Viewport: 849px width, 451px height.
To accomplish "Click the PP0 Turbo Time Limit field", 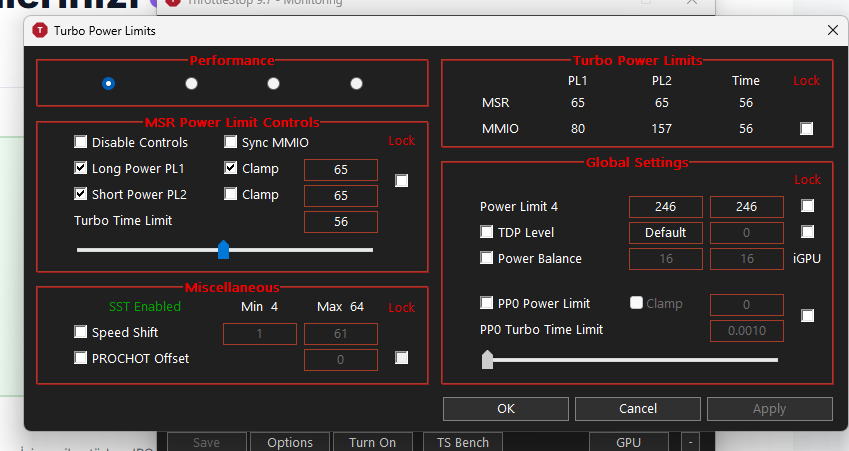I will point(747,330).
